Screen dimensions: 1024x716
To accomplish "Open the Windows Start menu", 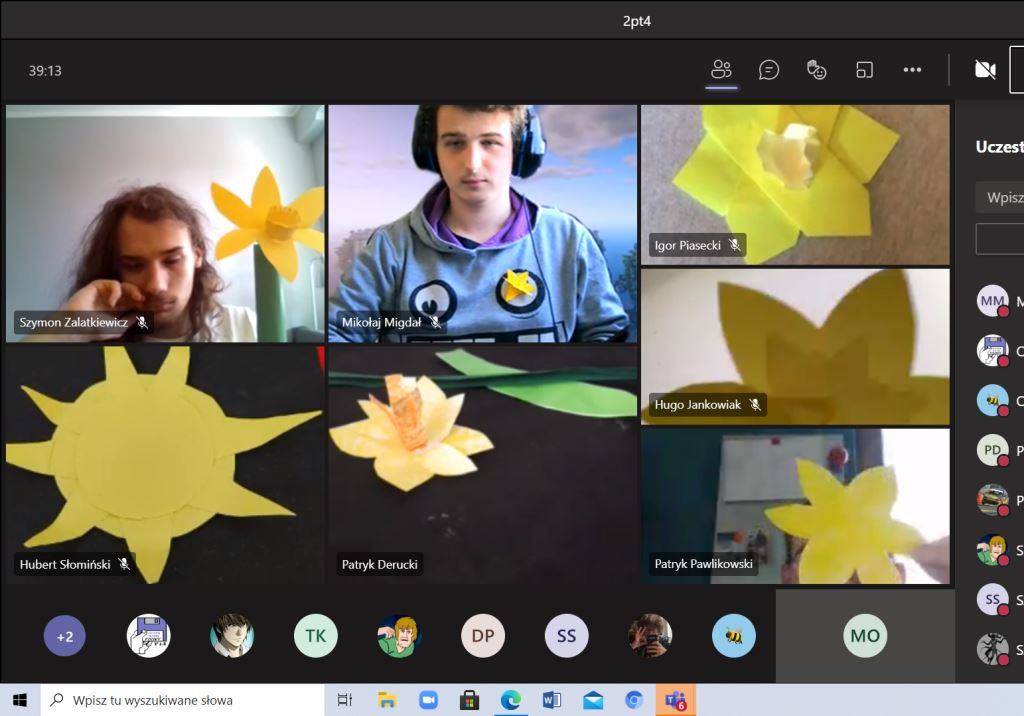I will coord(20,700).
